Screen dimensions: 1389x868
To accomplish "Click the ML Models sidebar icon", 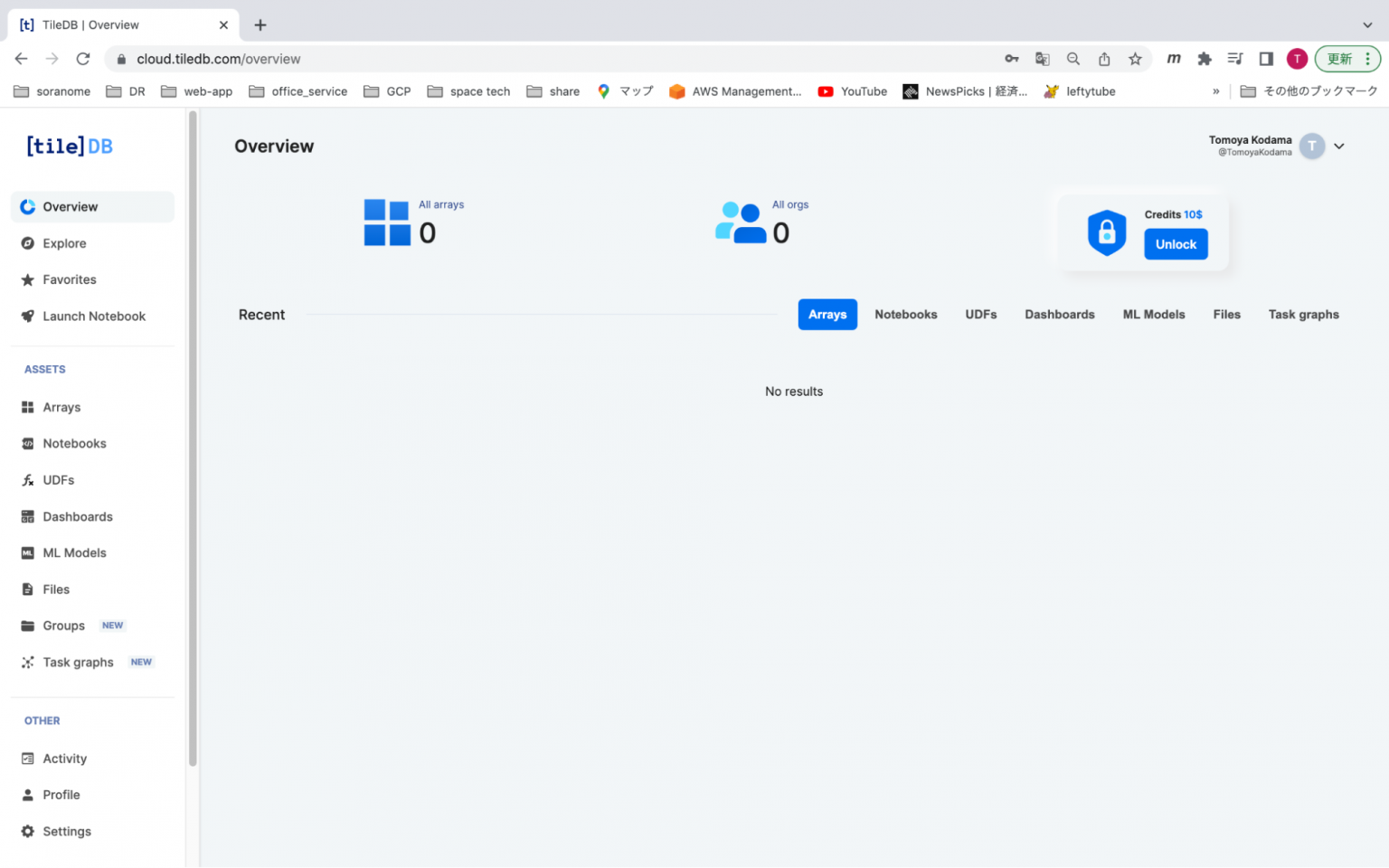I will coord(28,552).
